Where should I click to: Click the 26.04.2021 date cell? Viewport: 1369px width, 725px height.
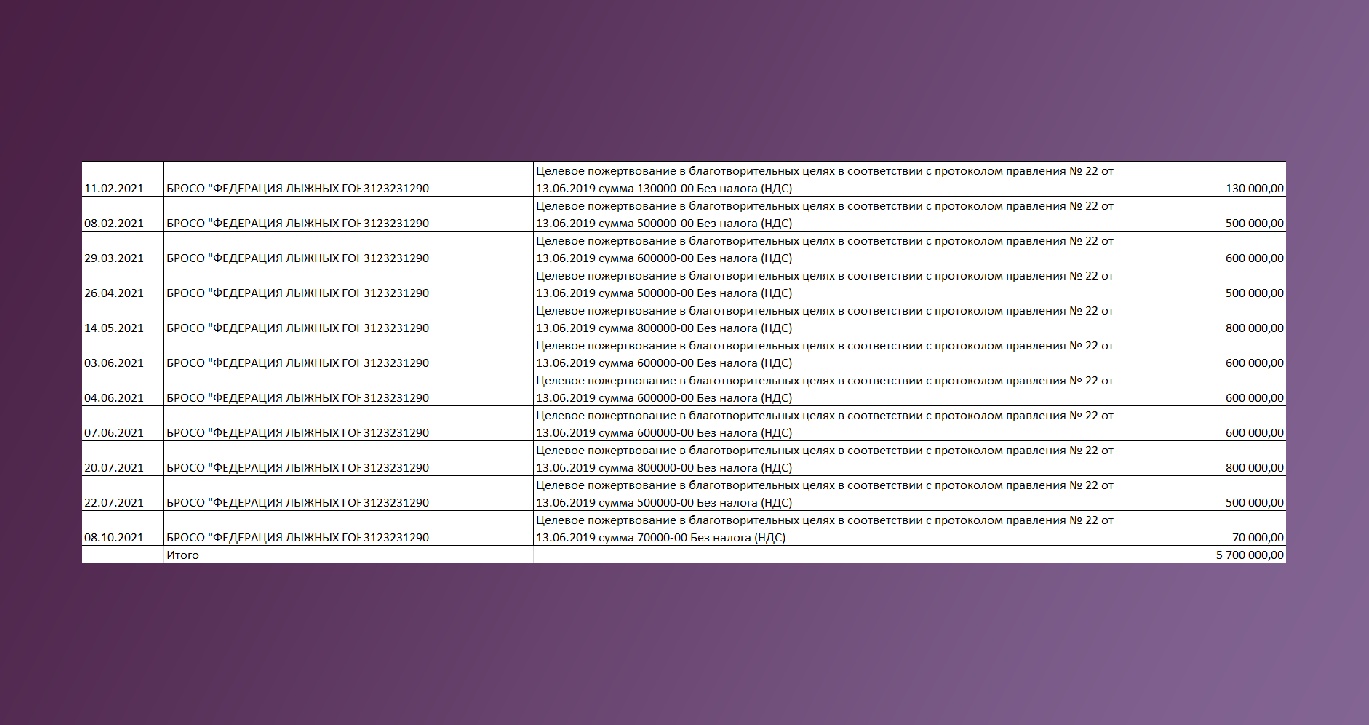(x=115, y=293)
